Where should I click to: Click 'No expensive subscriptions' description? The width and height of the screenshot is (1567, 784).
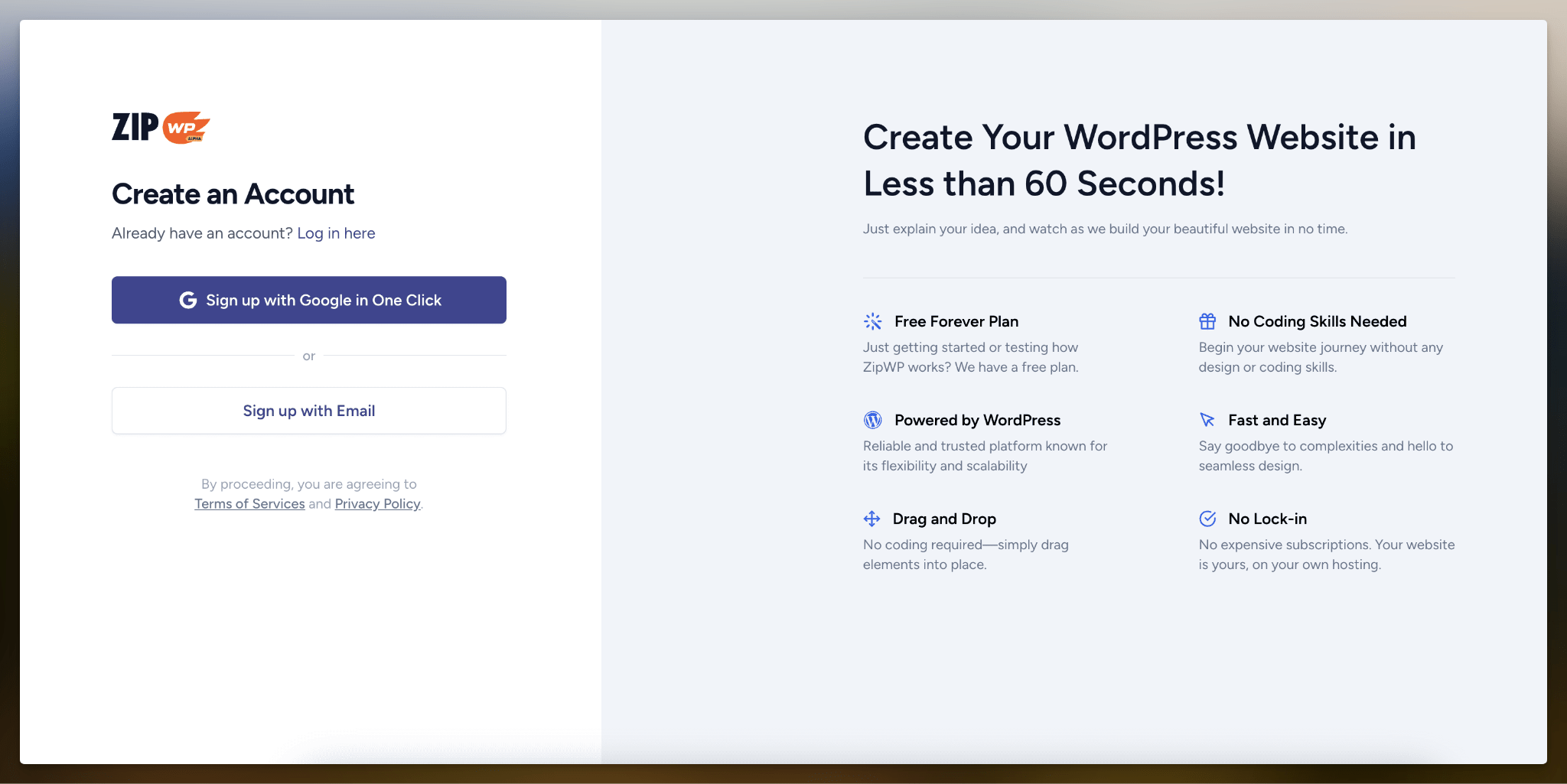[x=1327, y=555]
